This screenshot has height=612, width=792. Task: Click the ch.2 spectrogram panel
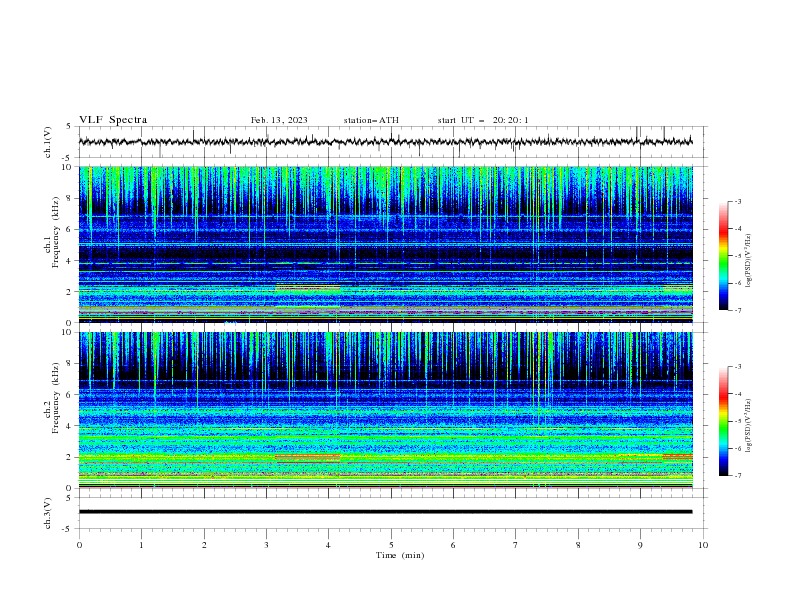click(385, 410)
